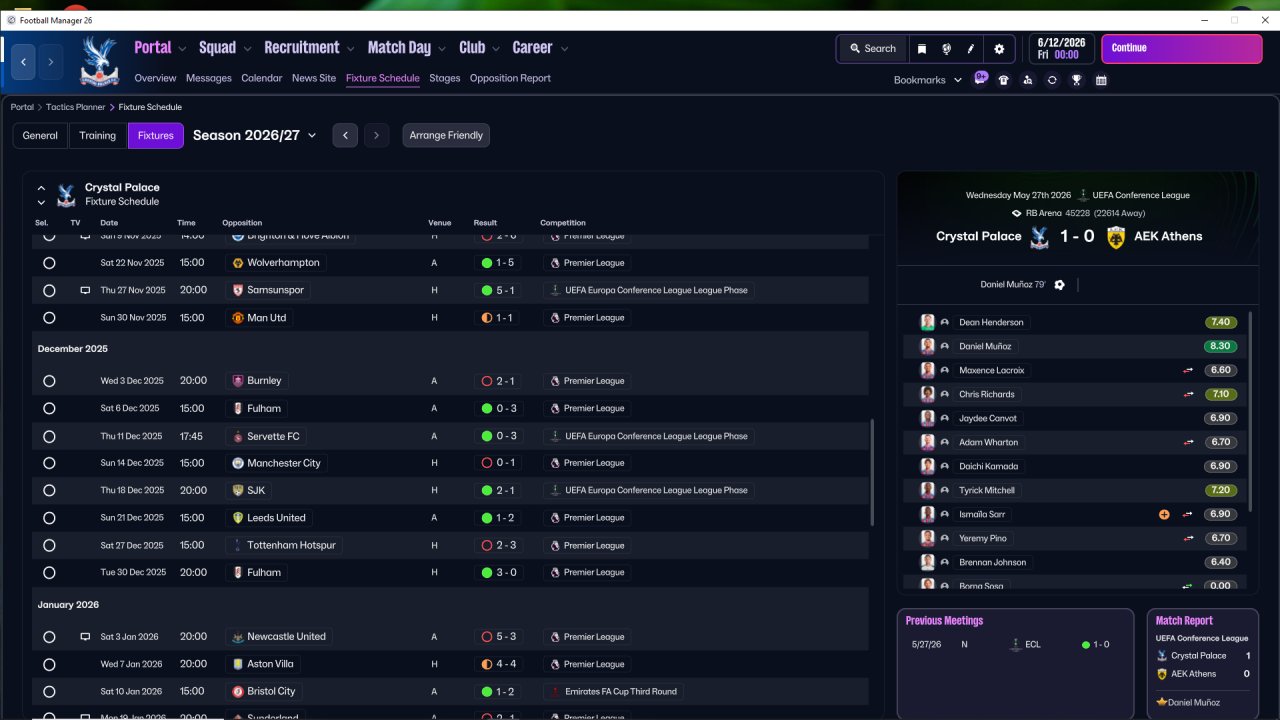Click the Arrange Friendly button
This screenshot has height=720, width=1280.
pos(446,135)
